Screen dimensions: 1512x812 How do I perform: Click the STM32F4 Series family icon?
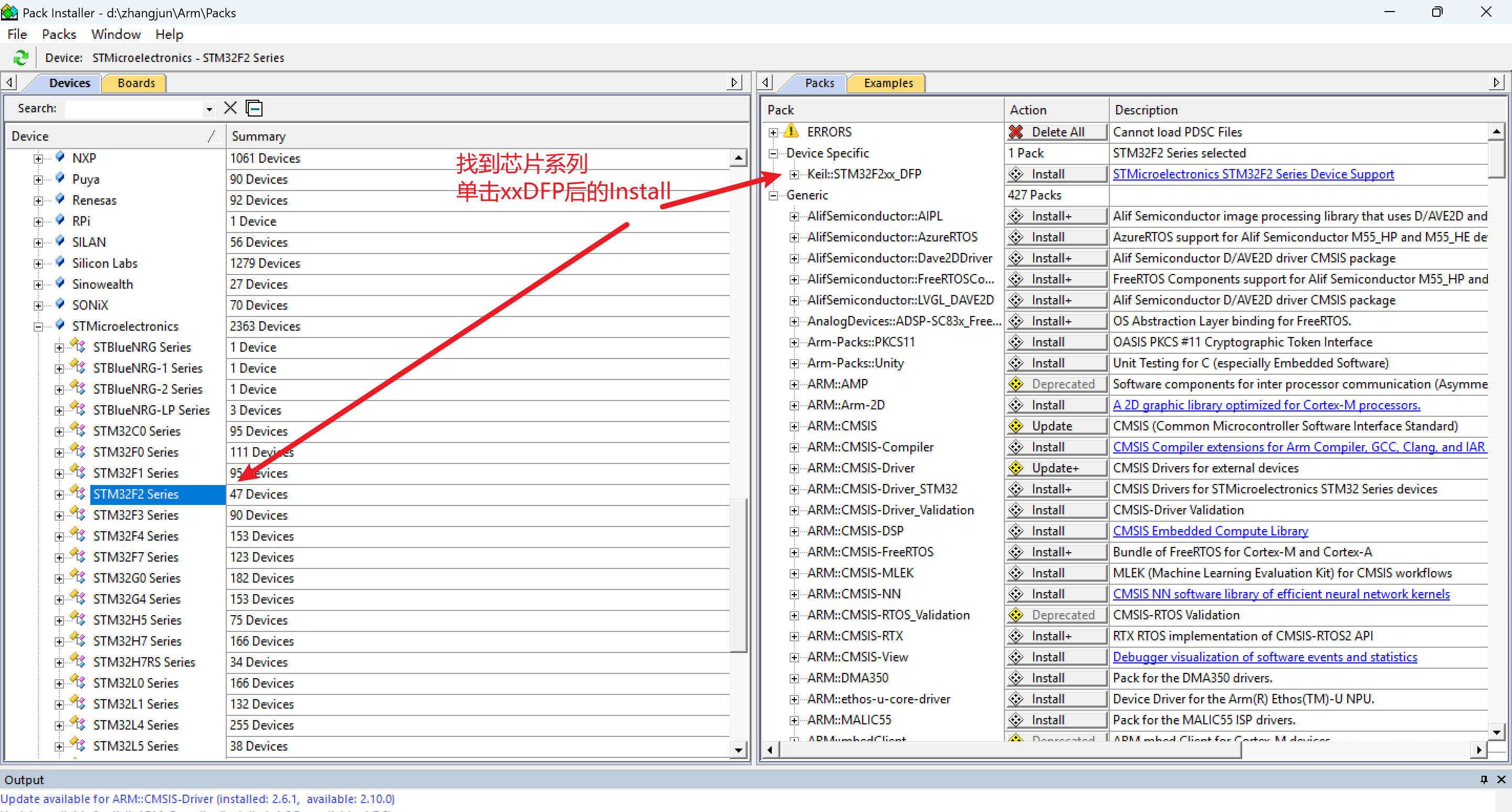click(78, 535)
